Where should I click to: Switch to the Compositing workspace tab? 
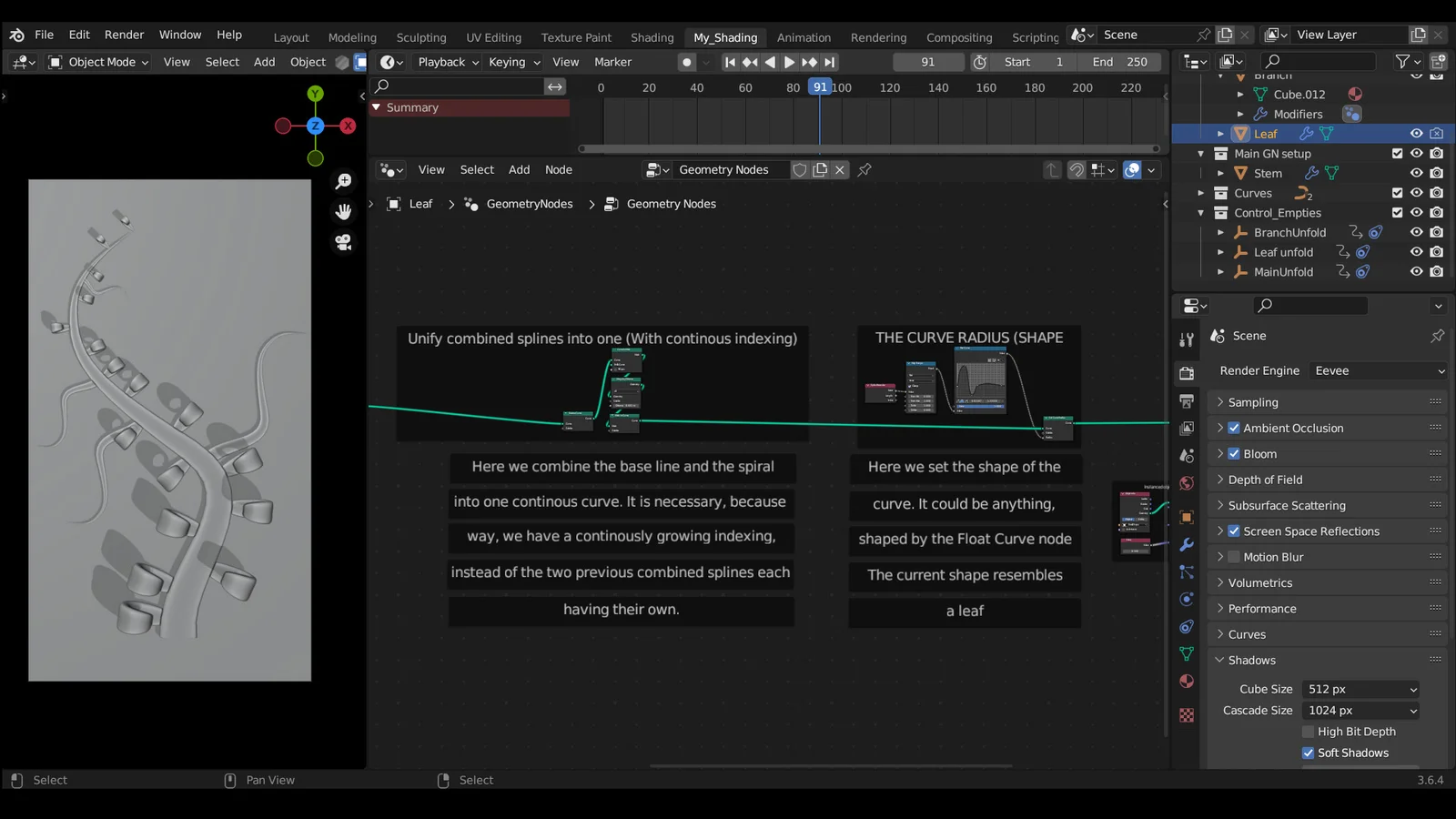click(x=959, y=37)
